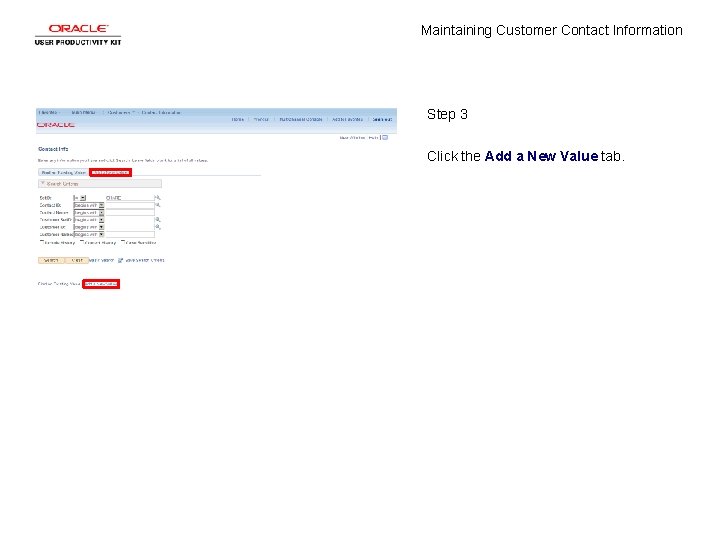Click the bottom Add a New Value link
This screenshot has height=540, width=720.
(101, 284)
